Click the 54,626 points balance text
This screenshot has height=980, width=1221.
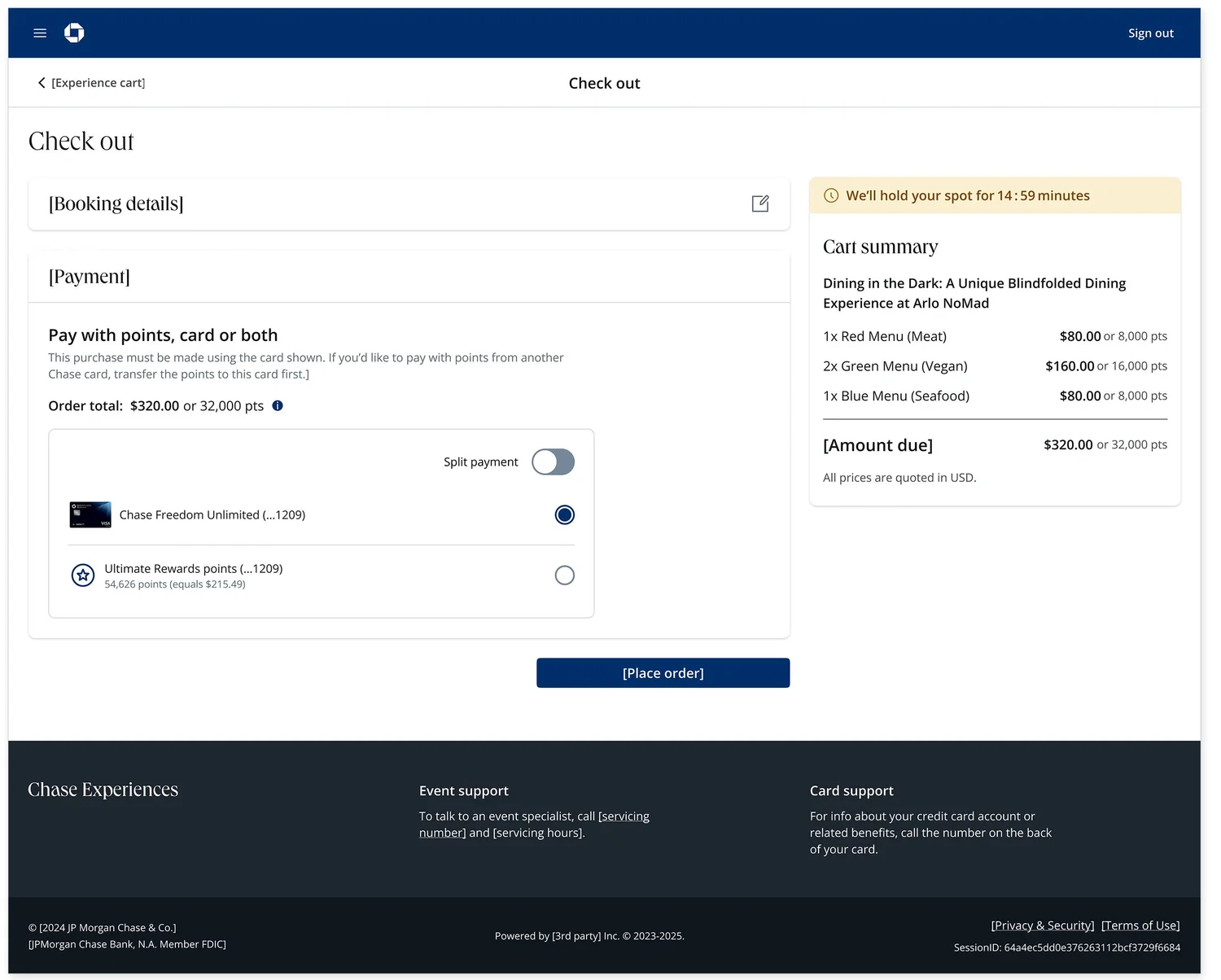(175, 584)
